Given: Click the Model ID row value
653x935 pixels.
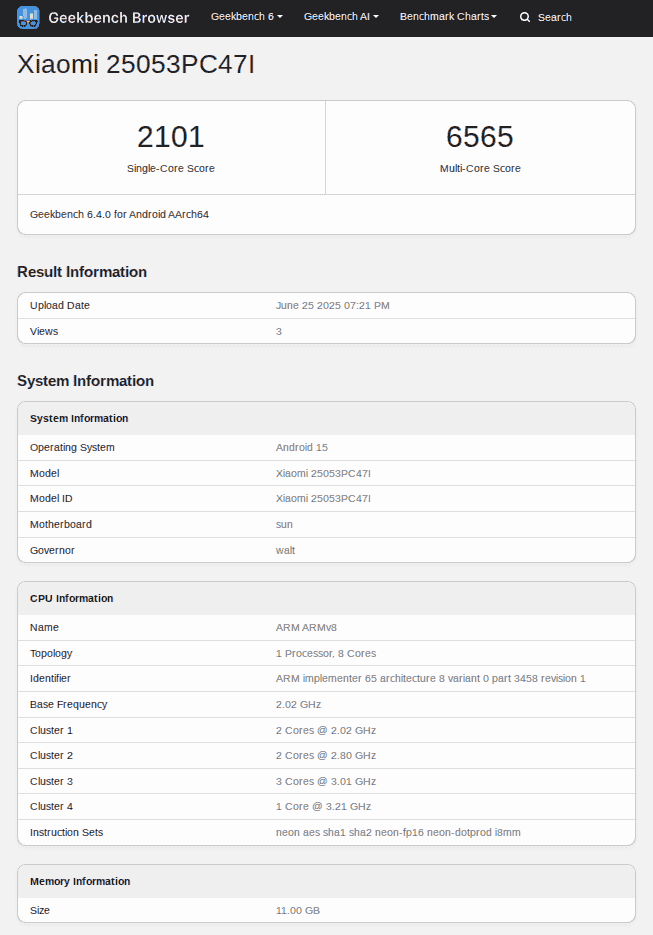Looking at the screenshot, I should tap(323, 498).
